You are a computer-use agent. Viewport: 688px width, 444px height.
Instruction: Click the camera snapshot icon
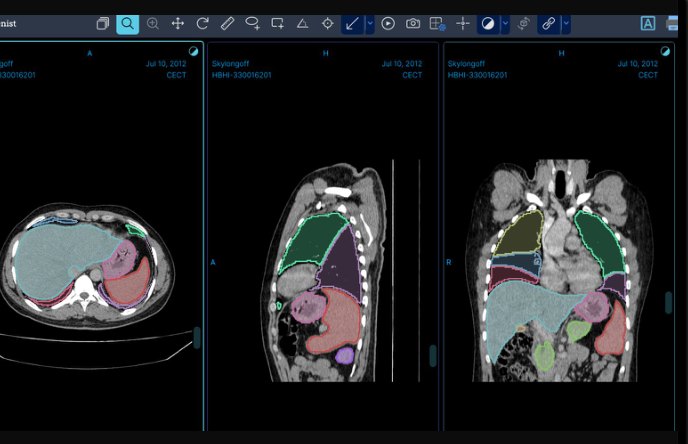[x=413, y=24]
